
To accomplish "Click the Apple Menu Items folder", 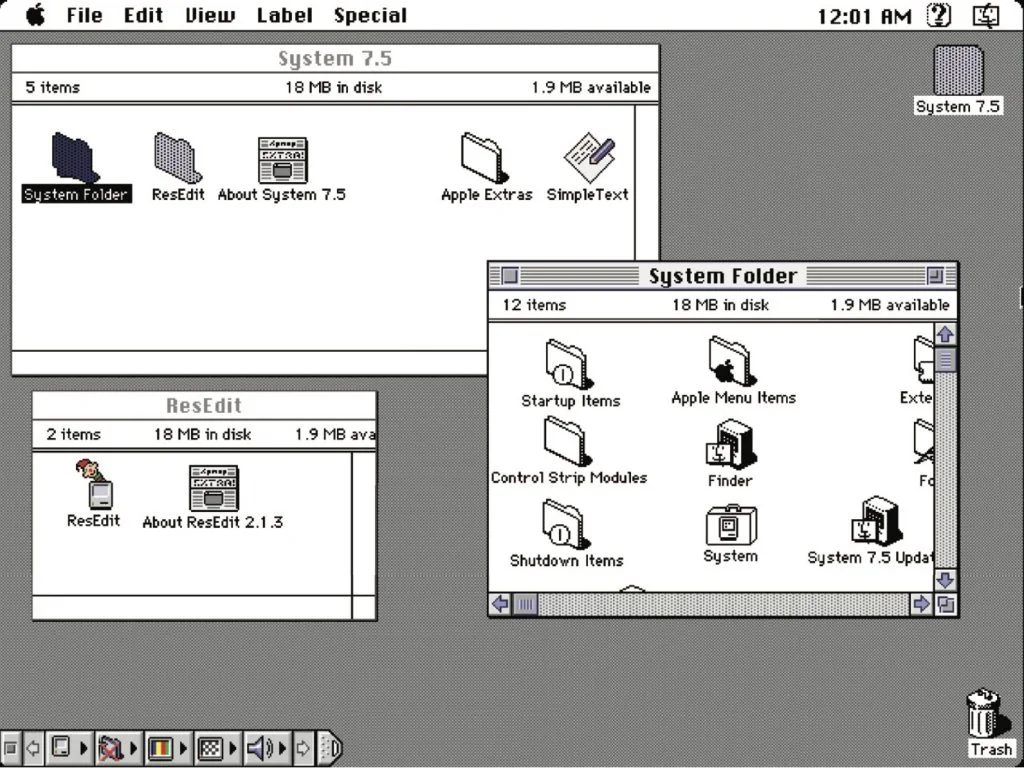I will 731,361.
